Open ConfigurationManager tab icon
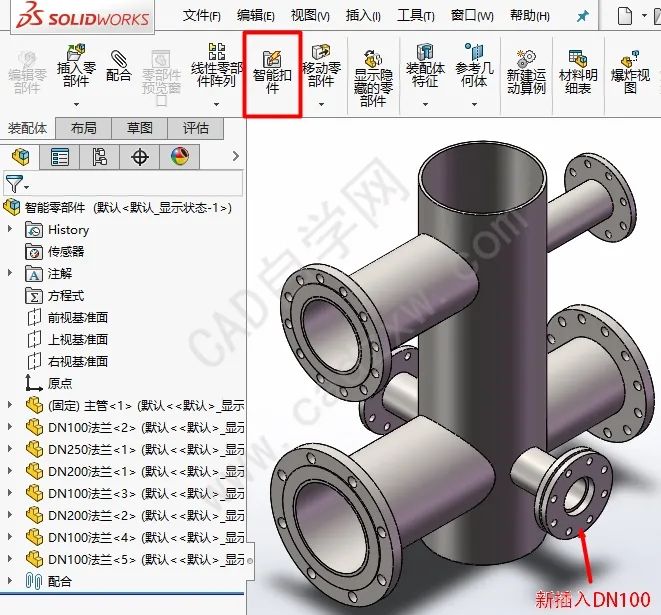 (x=99, y=157)
